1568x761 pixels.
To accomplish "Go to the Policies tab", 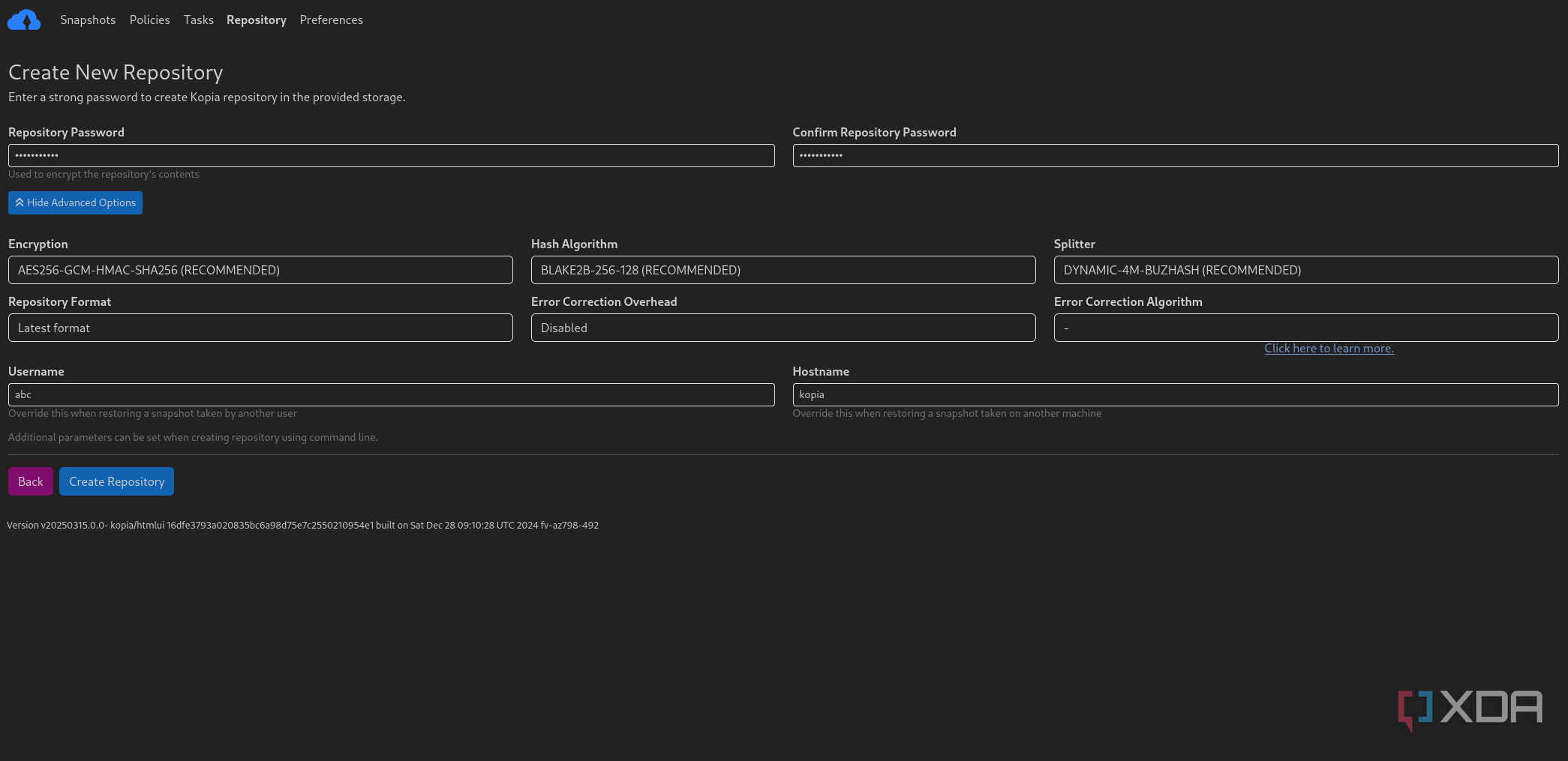I will (150, 20).
